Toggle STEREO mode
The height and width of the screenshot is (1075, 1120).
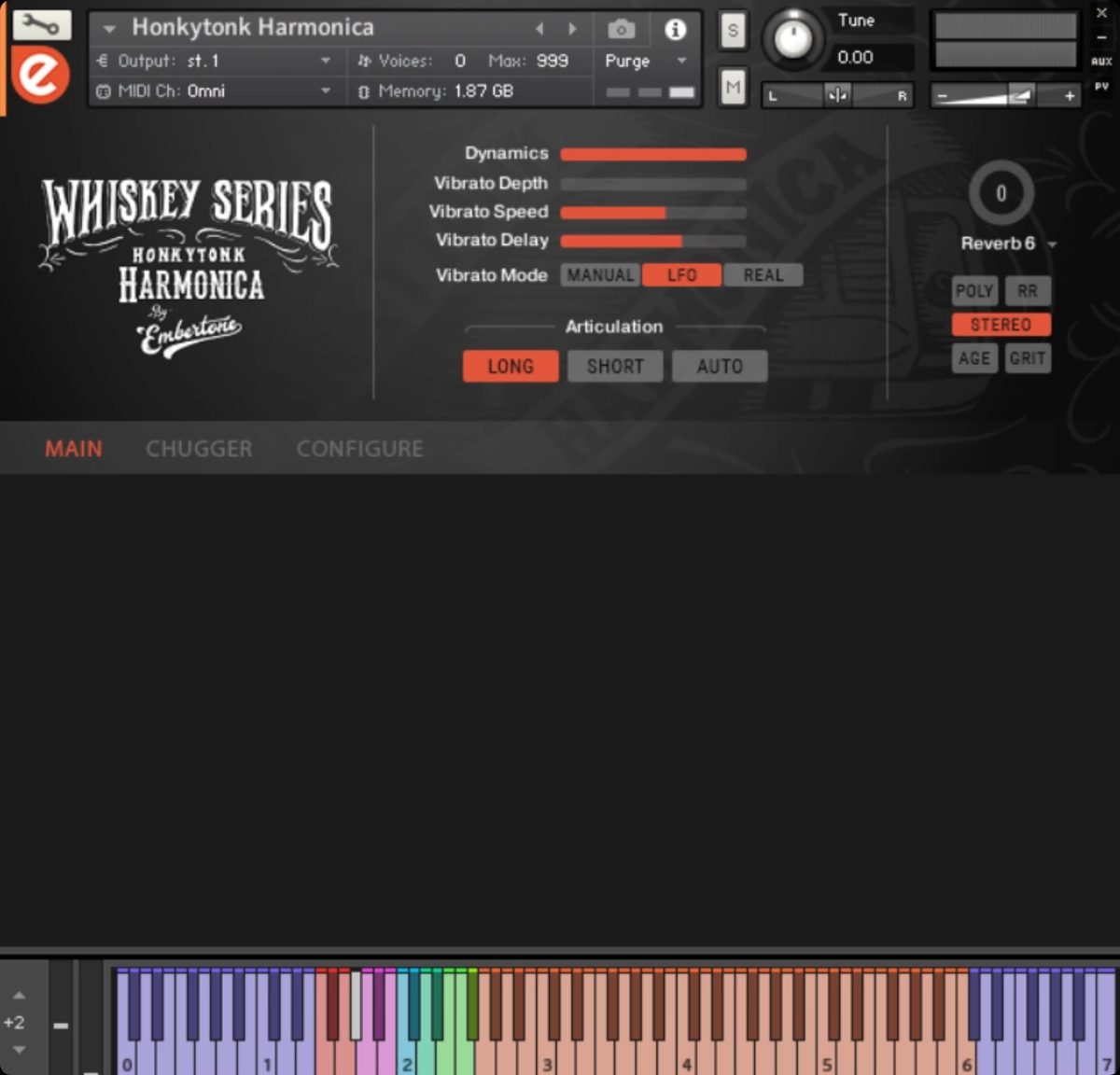[x=1001, y=325]
